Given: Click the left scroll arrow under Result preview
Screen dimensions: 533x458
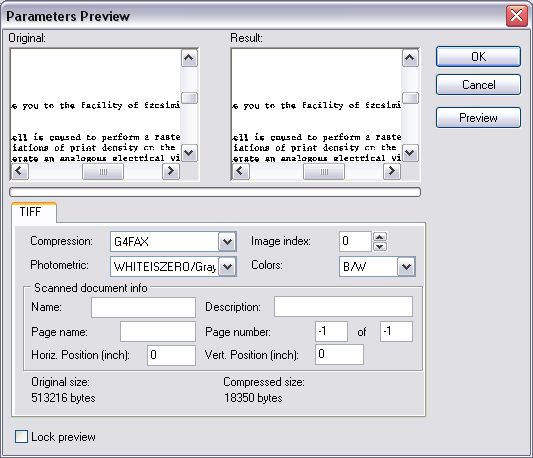Looking at the screenshot, I should 241,171.
